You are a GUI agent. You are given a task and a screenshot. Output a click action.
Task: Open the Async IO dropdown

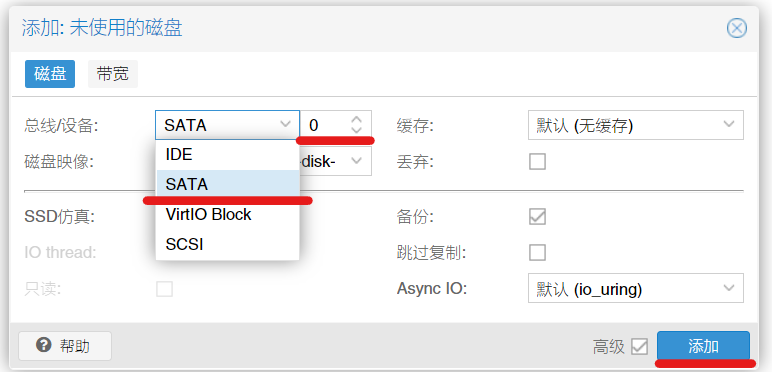click(x=635, y=288)
